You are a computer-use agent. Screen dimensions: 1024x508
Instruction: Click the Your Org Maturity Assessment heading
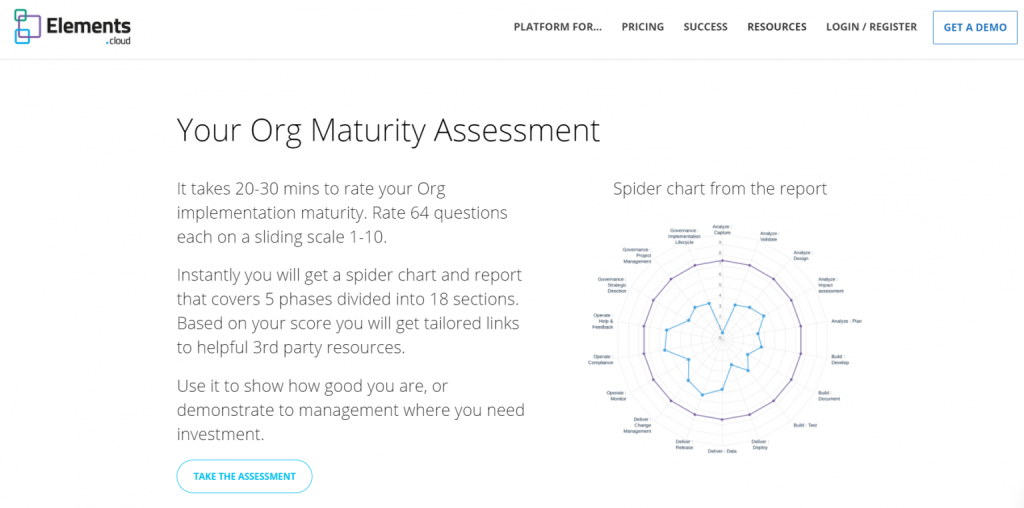tap(388, 130)
